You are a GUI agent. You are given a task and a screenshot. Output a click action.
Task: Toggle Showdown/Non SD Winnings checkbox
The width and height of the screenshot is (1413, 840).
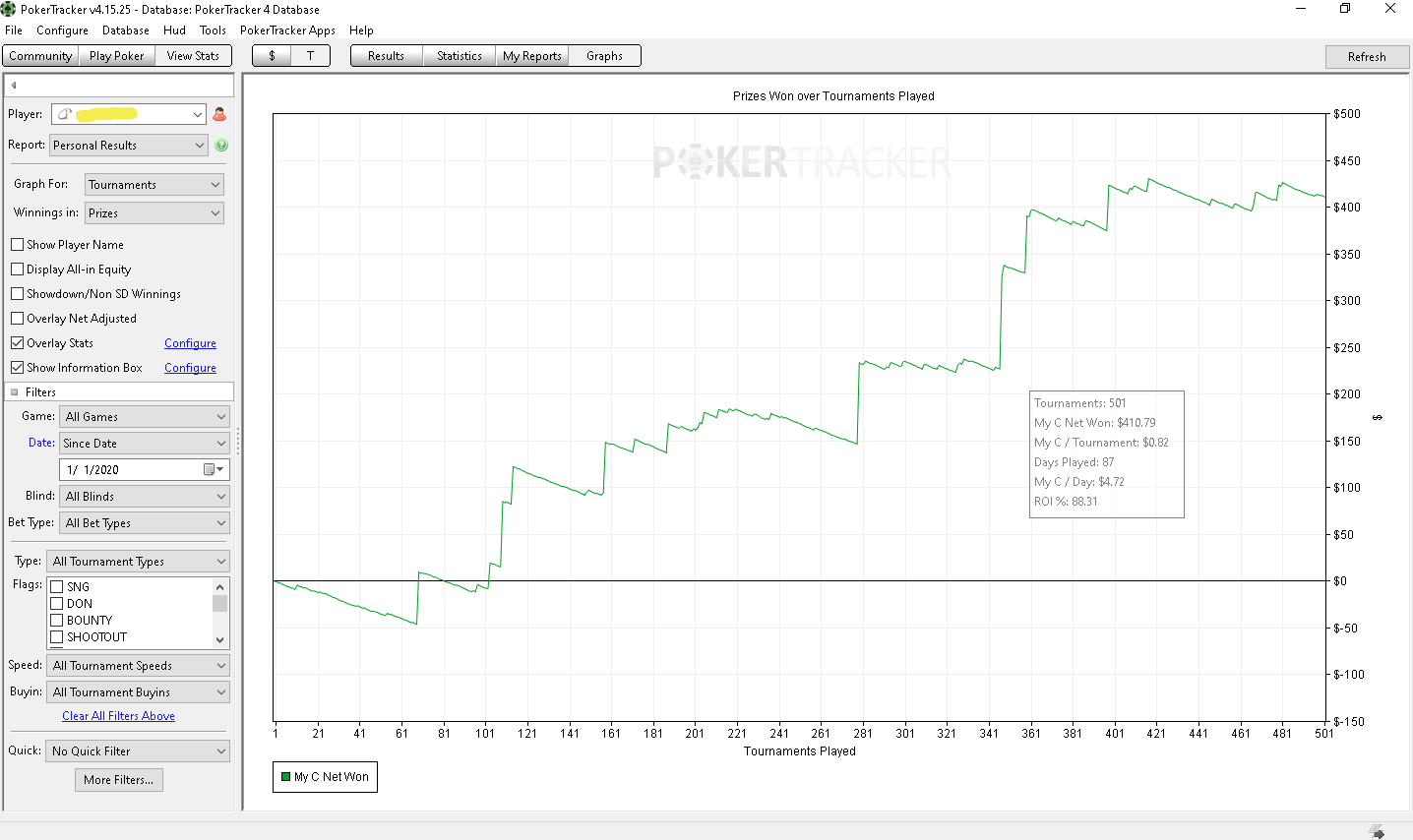pyautogui.click(x=17, y=293)
